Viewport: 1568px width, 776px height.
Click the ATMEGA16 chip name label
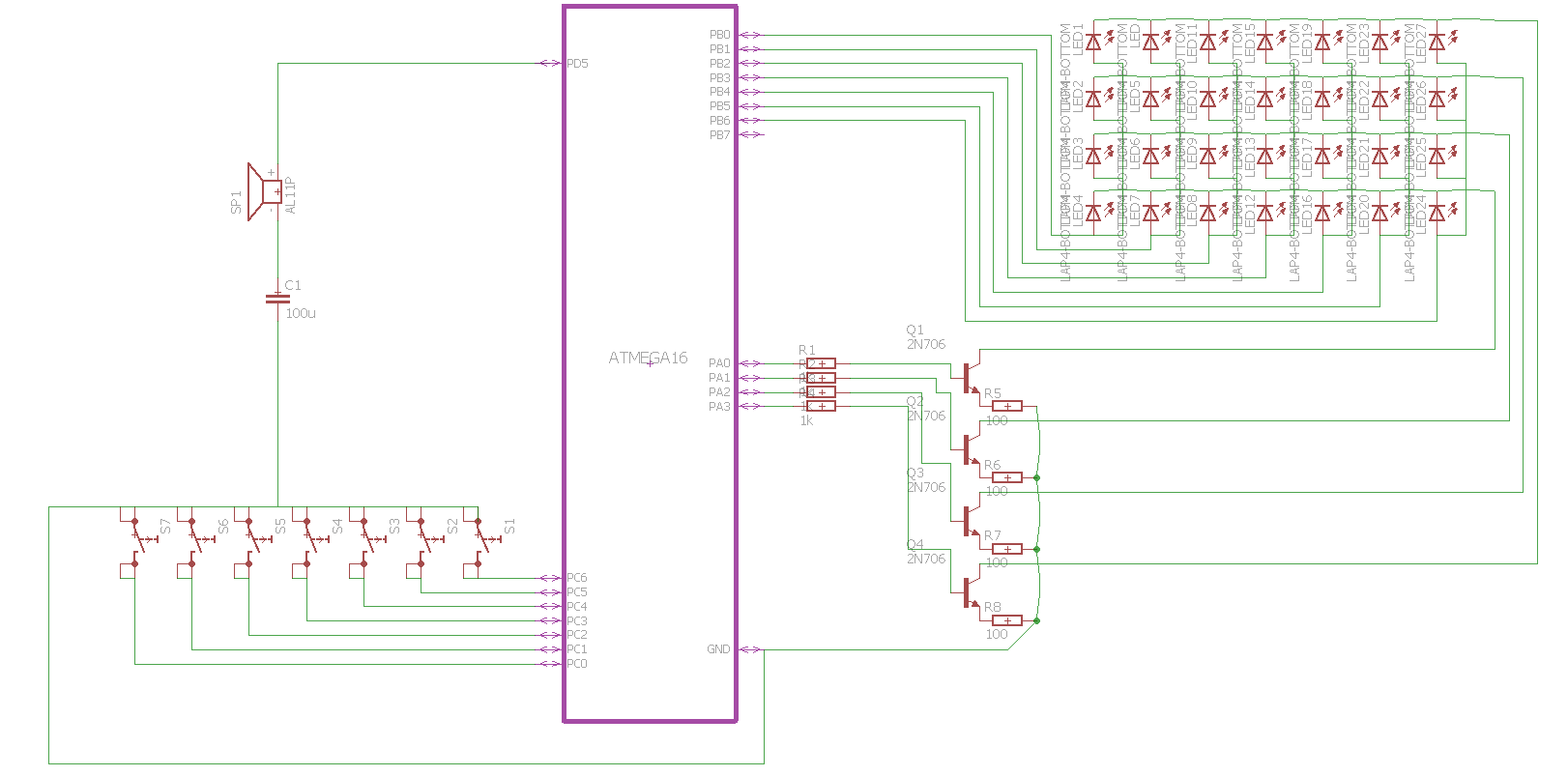pos(648,358)
